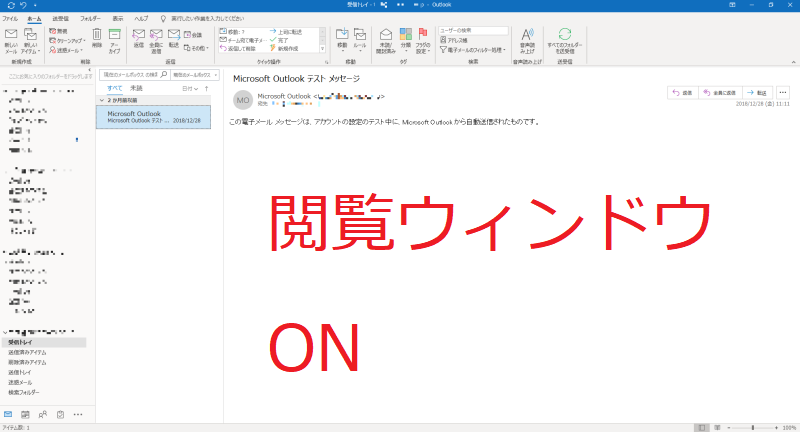
Task: Click the current mailbox search field
Action: pyautogui.click(x=135, y=74)
